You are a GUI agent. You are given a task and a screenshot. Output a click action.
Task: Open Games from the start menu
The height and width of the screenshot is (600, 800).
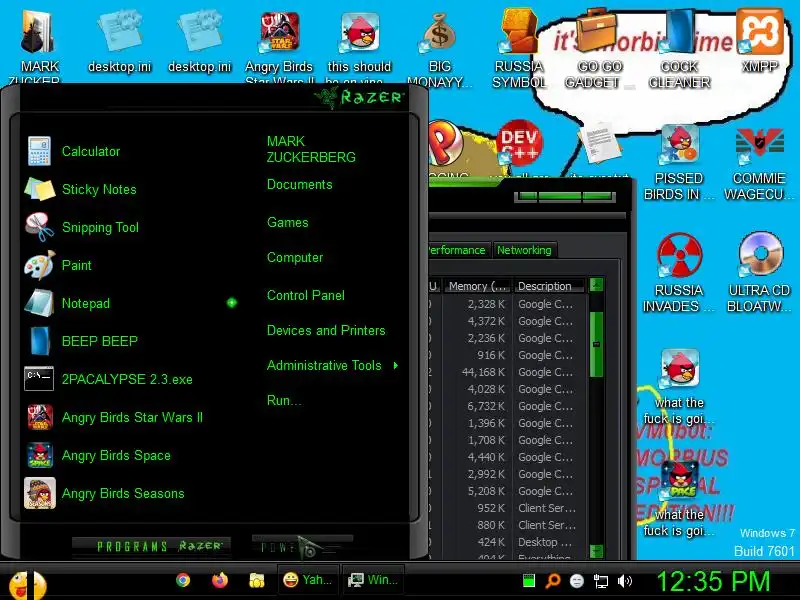coord(287,222)
